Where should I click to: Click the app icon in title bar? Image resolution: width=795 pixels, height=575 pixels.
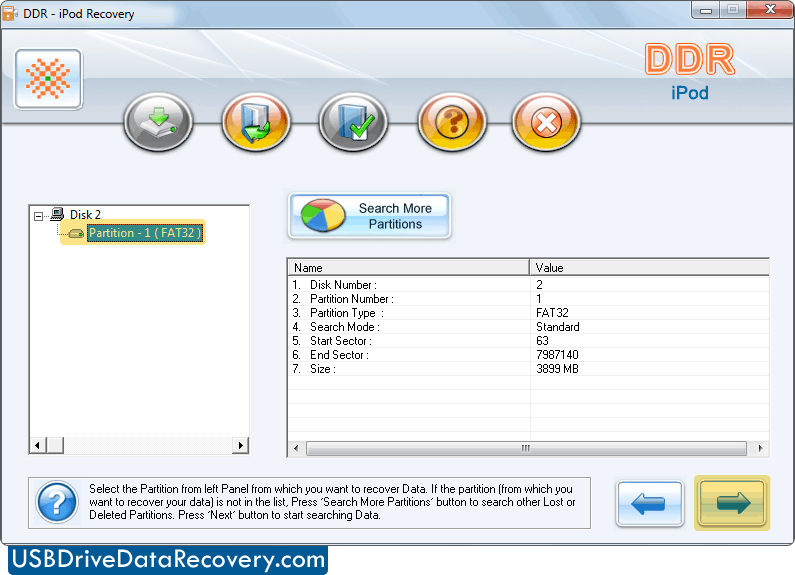10,14
